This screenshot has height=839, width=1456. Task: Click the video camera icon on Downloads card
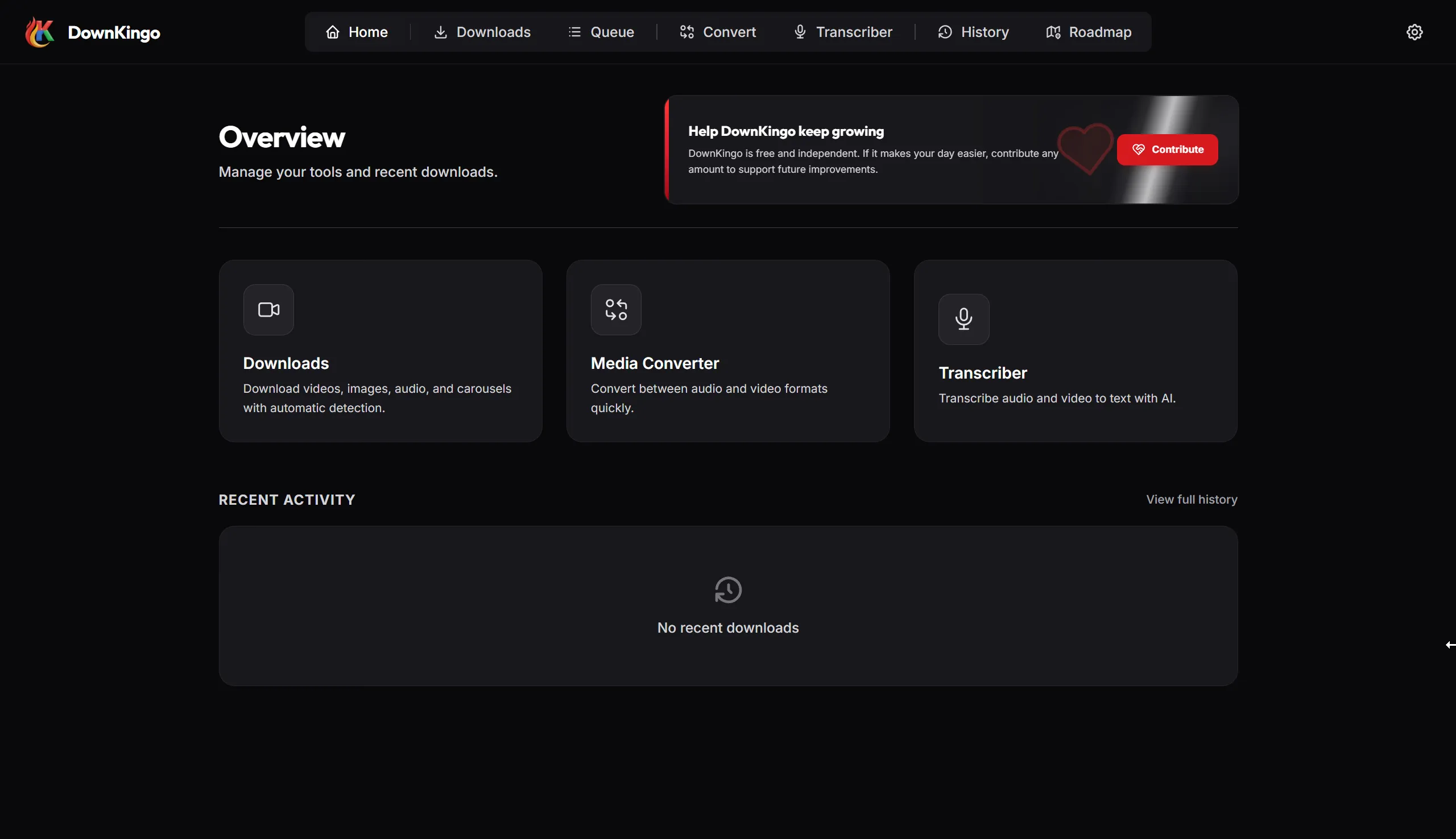(x=268, y=309)
